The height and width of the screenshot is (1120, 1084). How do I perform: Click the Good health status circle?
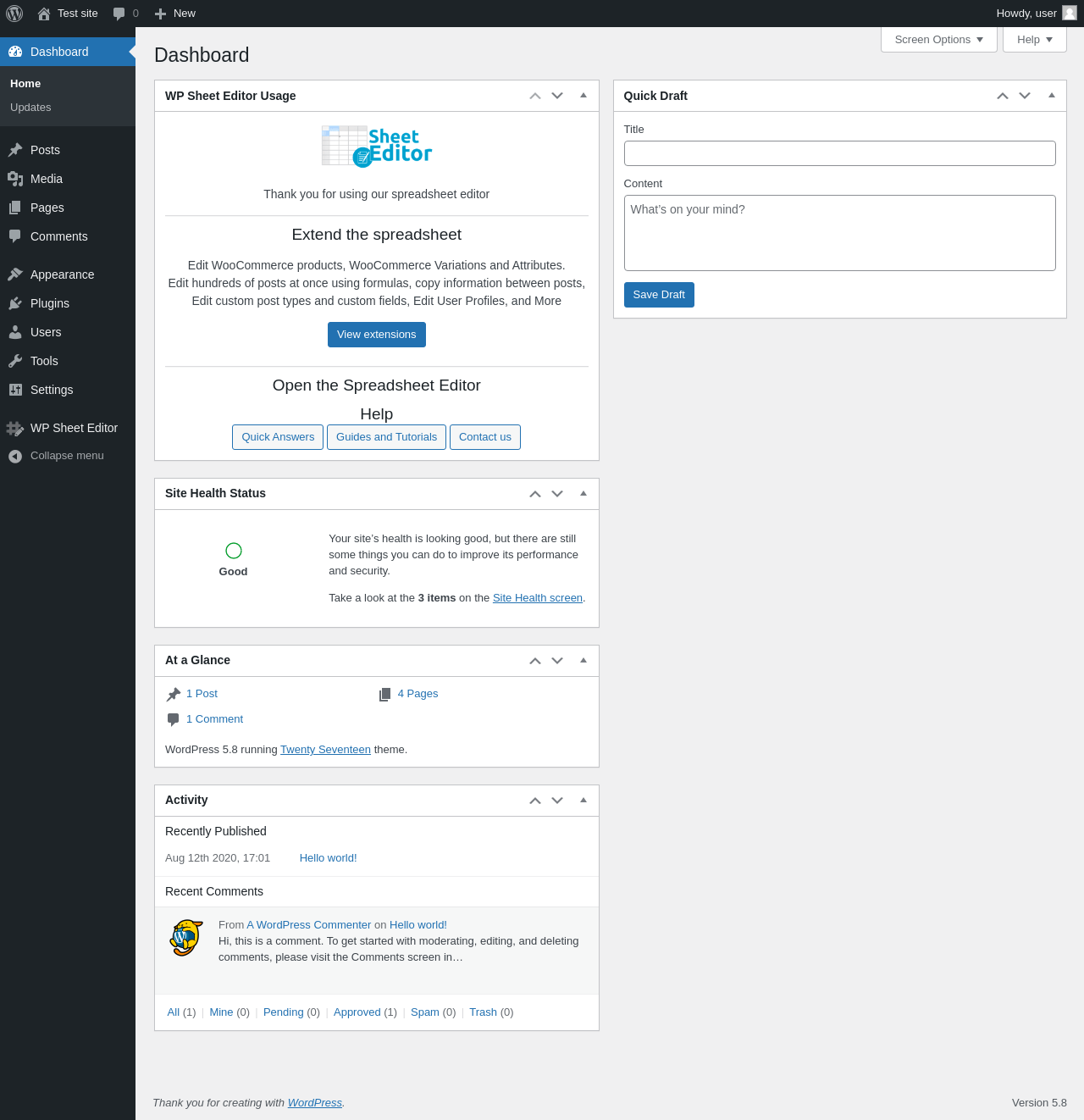(x=234, y=551)
